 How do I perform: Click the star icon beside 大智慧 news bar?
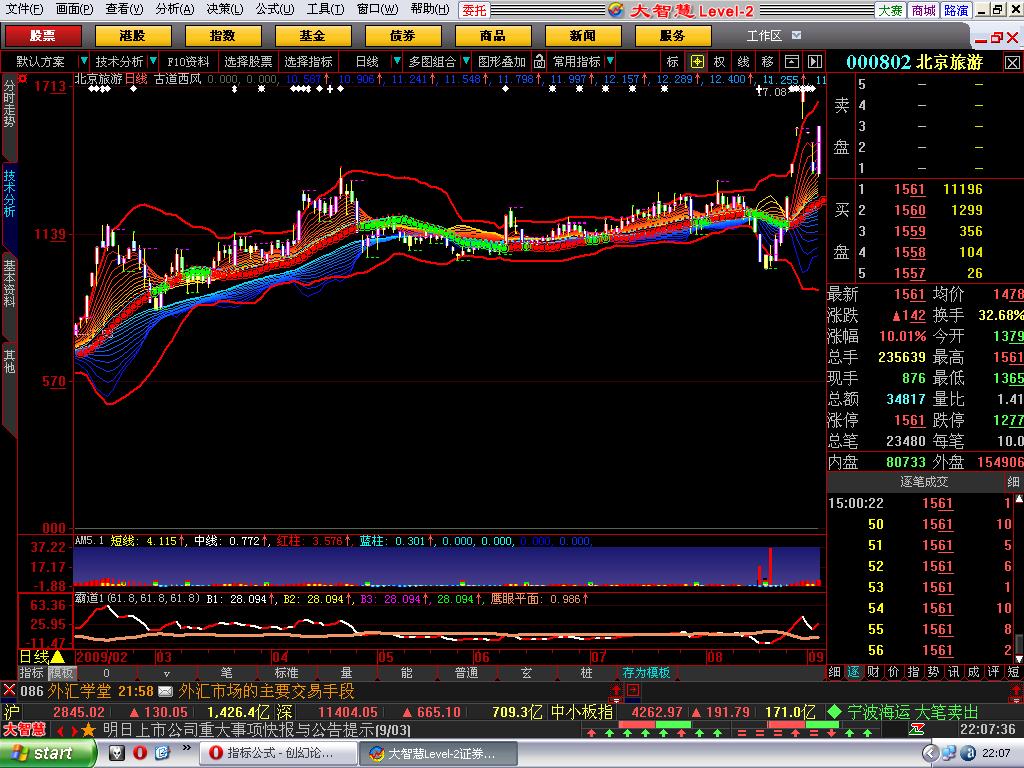tap(89, 729)
